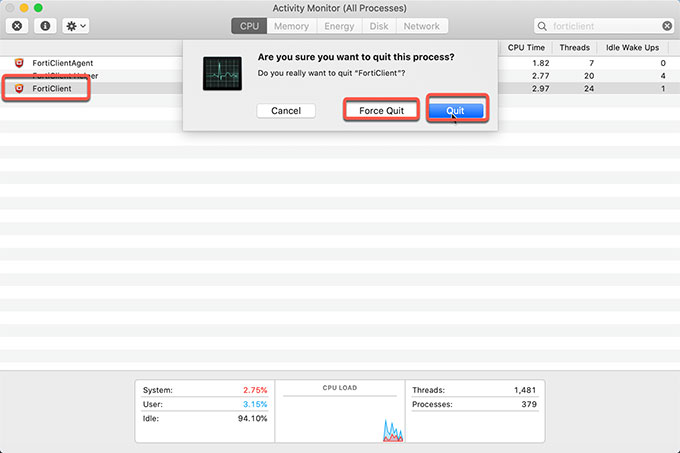680x453 pixels.
Task: Sort by the Idle Wake Ups column
Action: tap(635, 47)
